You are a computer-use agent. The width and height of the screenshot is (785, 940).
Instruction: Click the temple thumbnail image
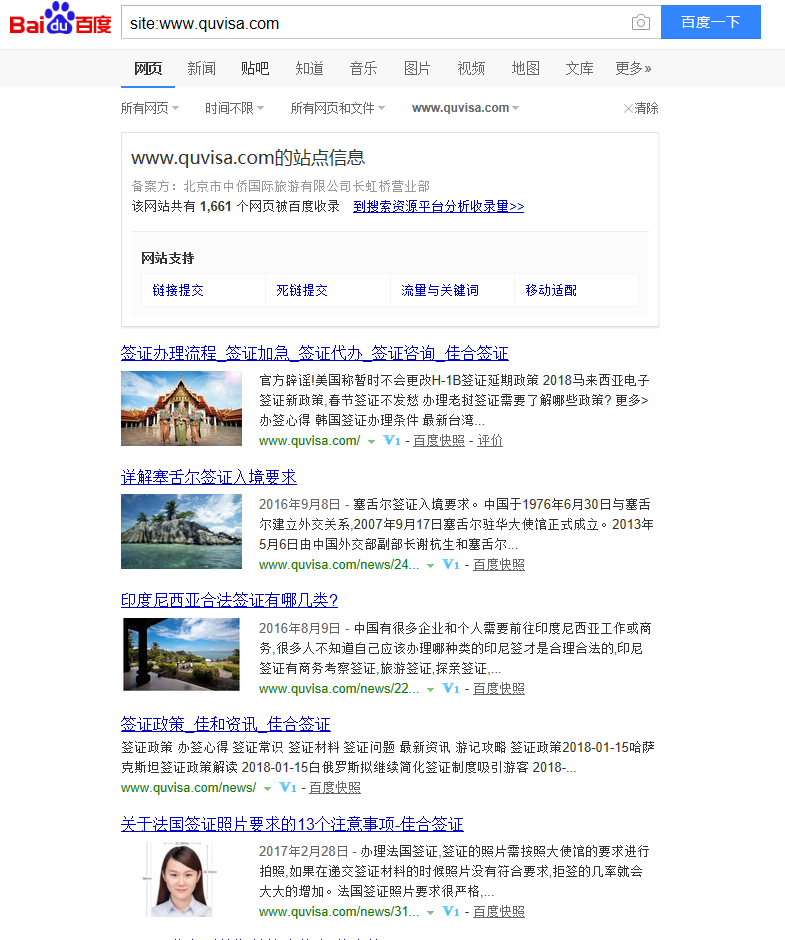[181, 408]
